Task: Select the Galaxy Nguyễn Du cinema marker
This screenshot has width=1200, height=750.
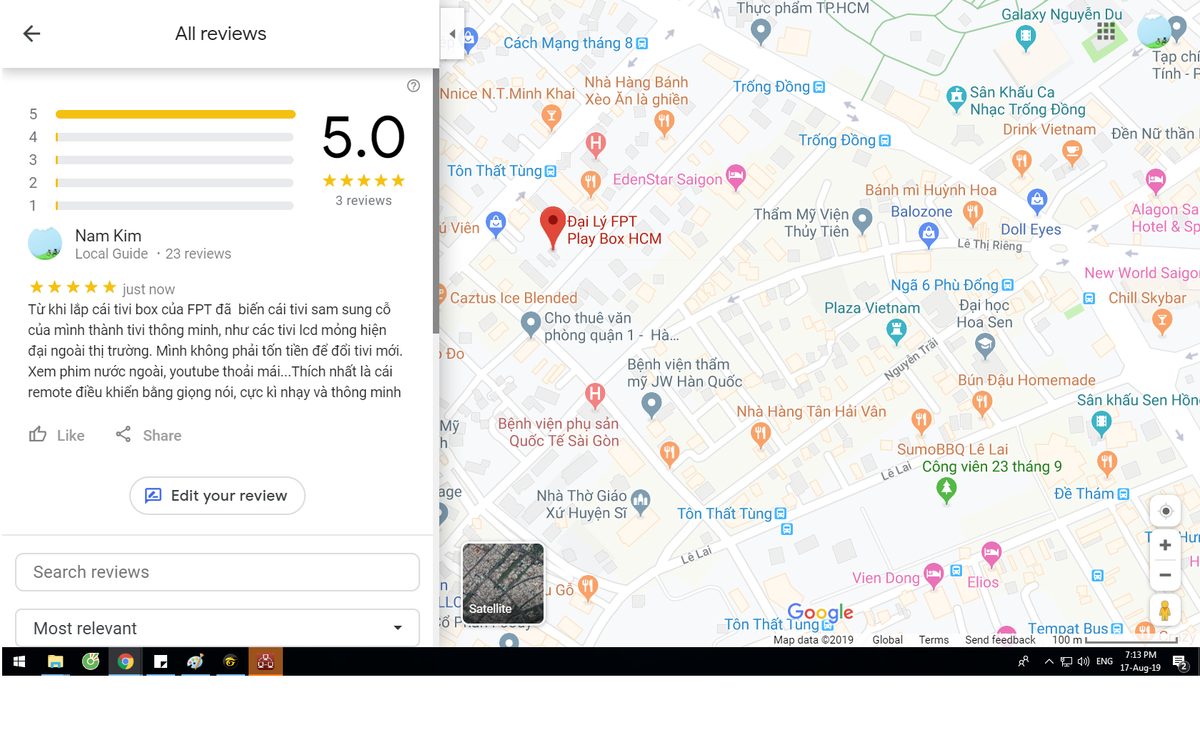Action: (1025, 38)
